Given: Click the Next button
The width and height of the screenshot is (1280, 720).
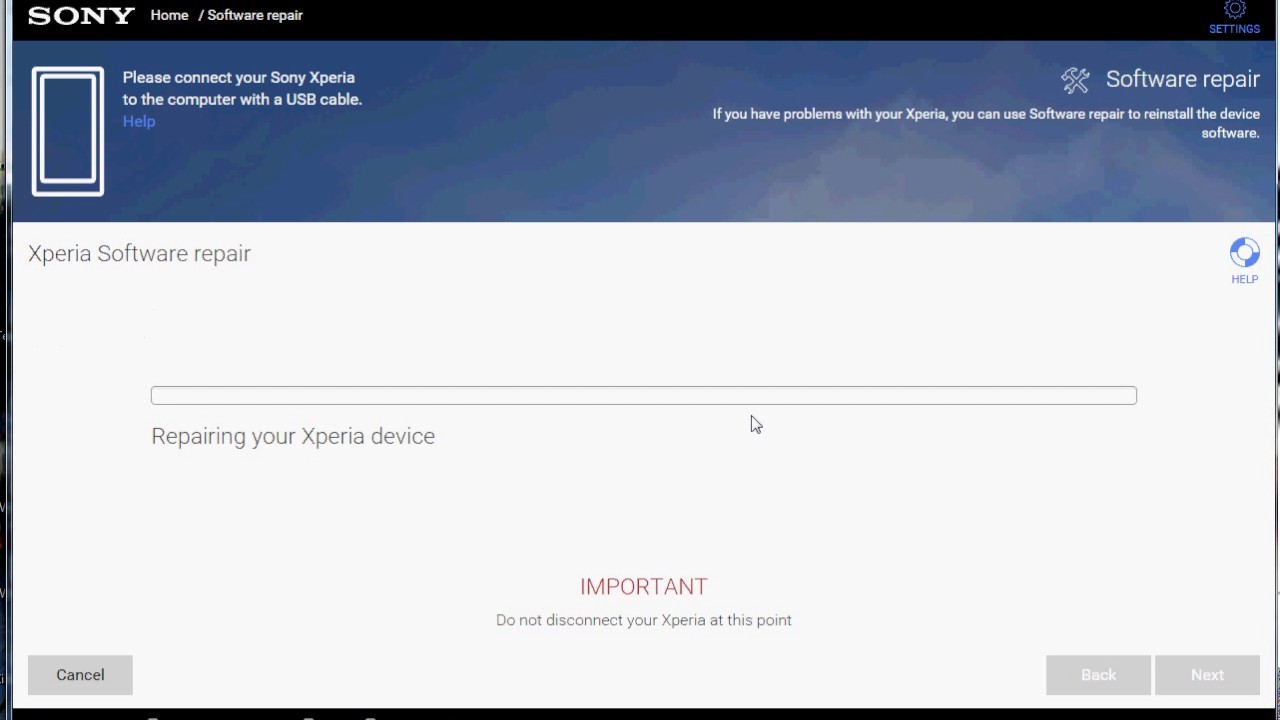Looking at the screenshot, I should tap(1207, 675).
